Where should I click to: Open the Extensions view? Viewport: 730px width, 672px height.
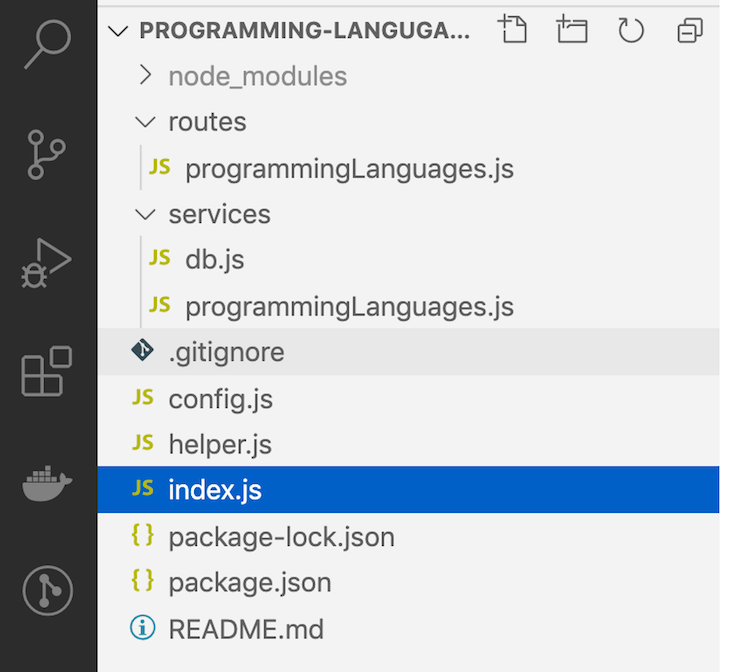click(x=47, y=371)
